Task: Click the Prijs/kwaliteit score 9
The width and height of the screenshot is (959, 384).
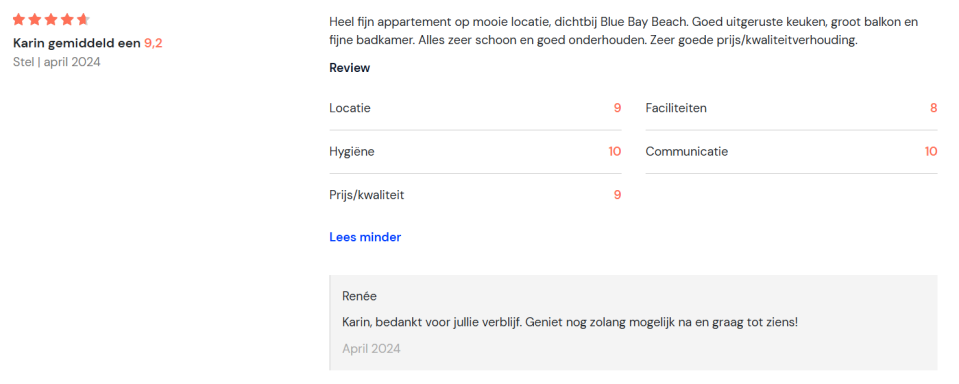Action: (x=618, y=196)
